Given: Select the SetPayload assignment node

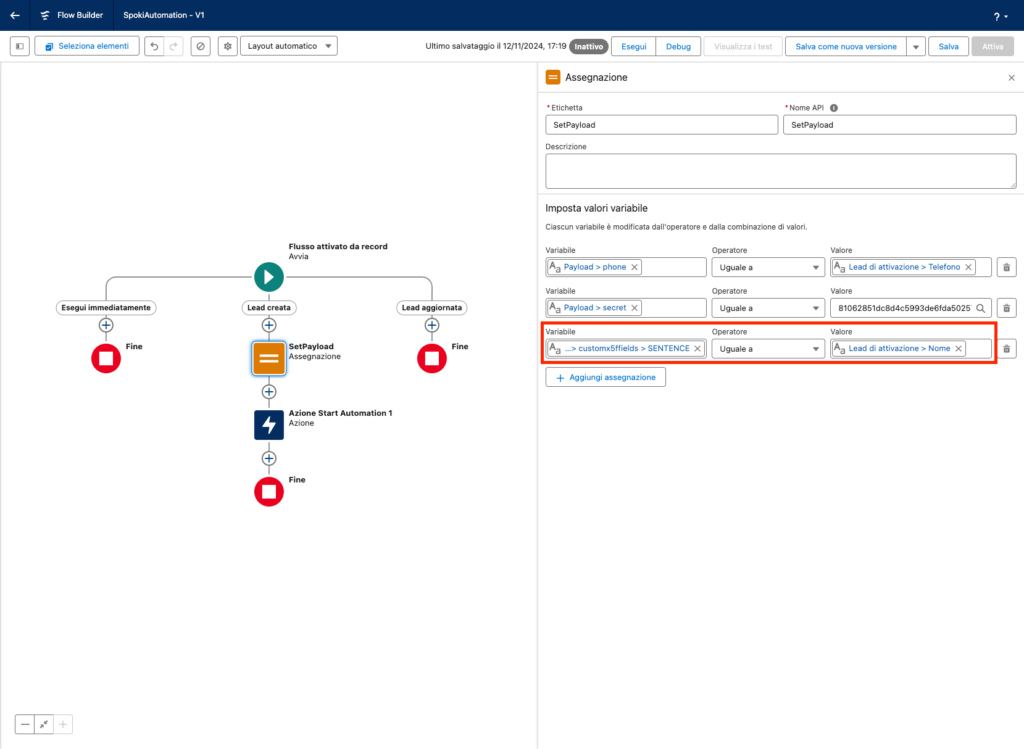Looking at the screenshot, I should click(268, 357).
